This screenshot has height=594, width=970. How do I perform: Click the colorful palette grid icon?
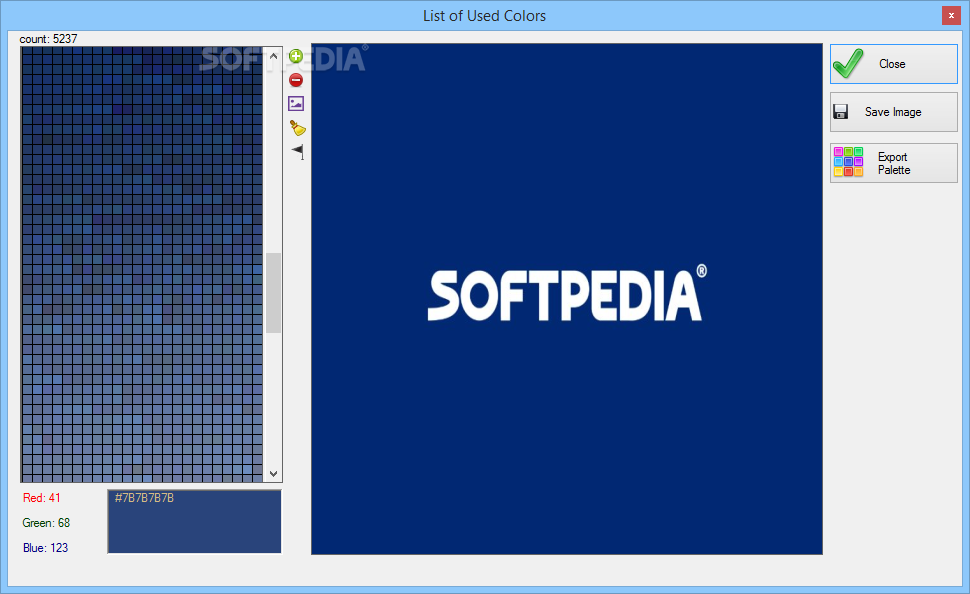click(x=848, y=162)
